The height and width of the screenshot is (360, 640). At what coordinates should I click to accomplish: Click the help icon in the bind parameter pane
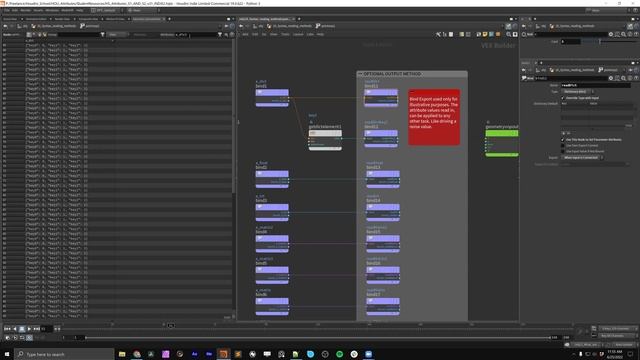636,78
